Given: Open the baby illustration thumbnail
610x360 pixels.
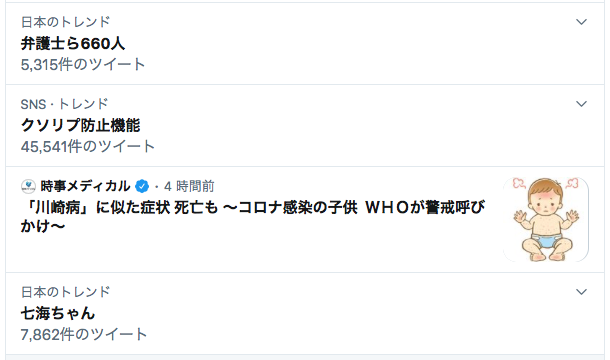Looking at the screenshot, I should (x=546, y=220).
